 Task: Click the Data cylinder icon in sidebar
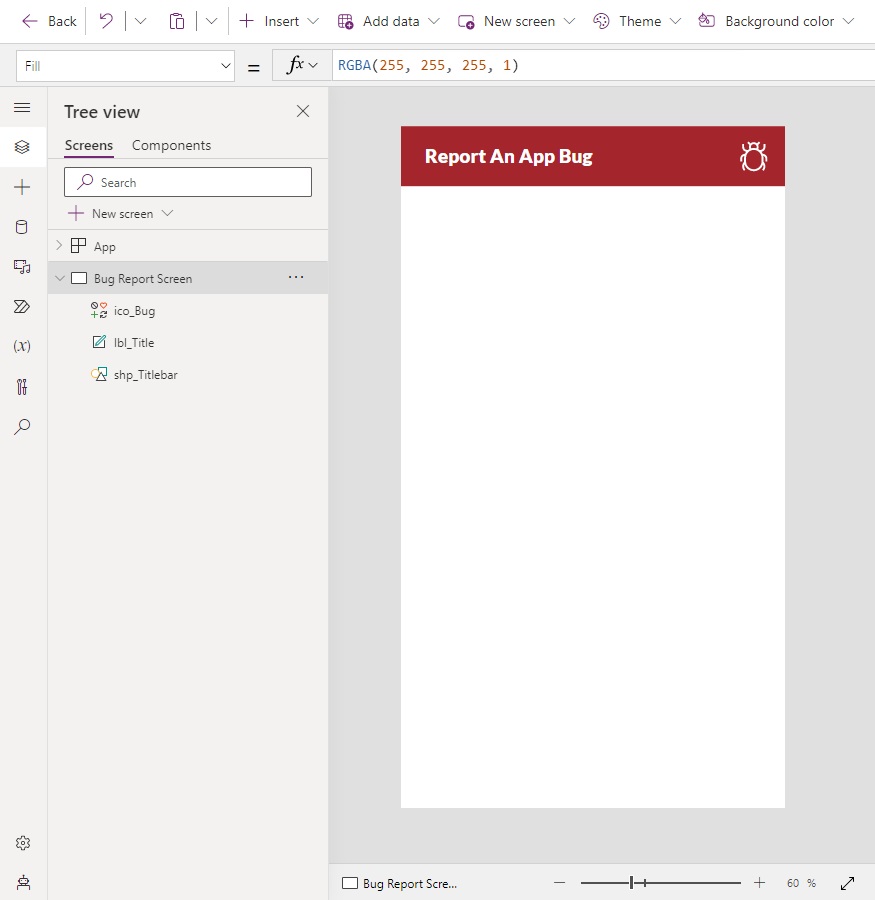coord(22,227)
